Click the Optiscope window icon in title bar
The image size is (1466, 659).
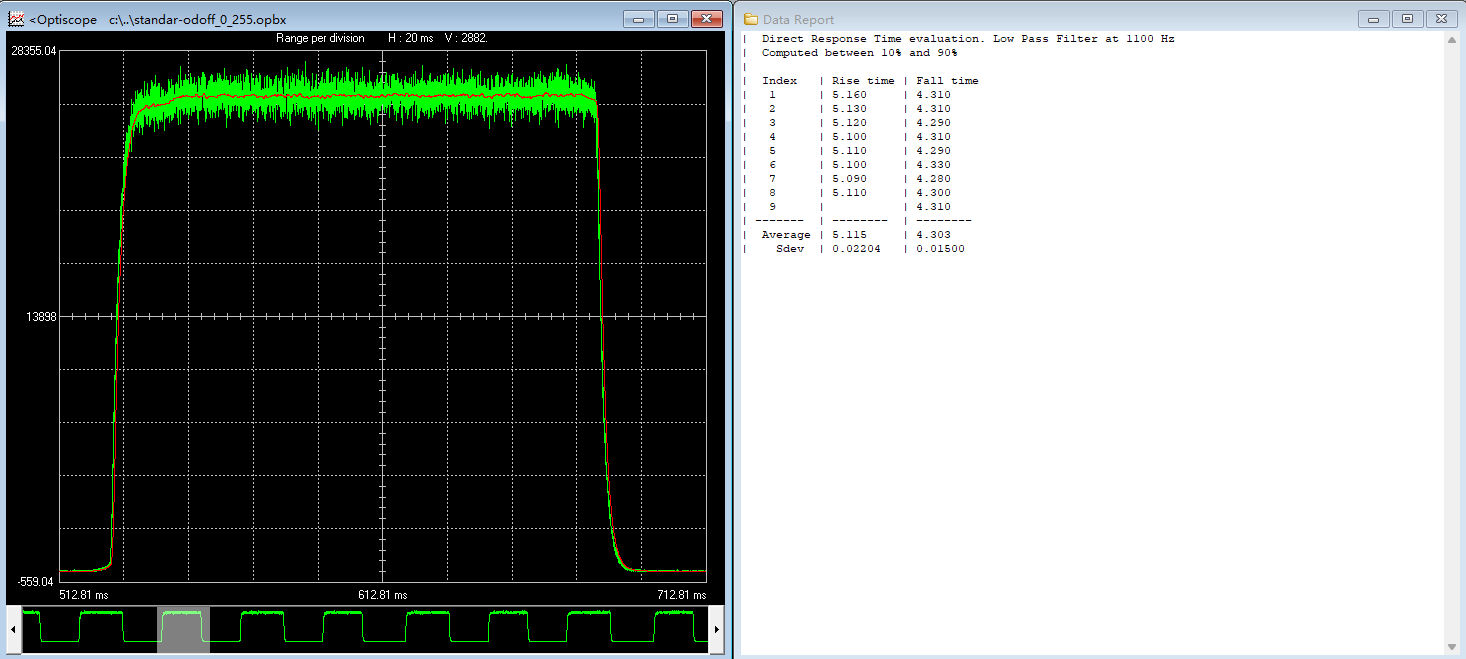coord(16,19)
